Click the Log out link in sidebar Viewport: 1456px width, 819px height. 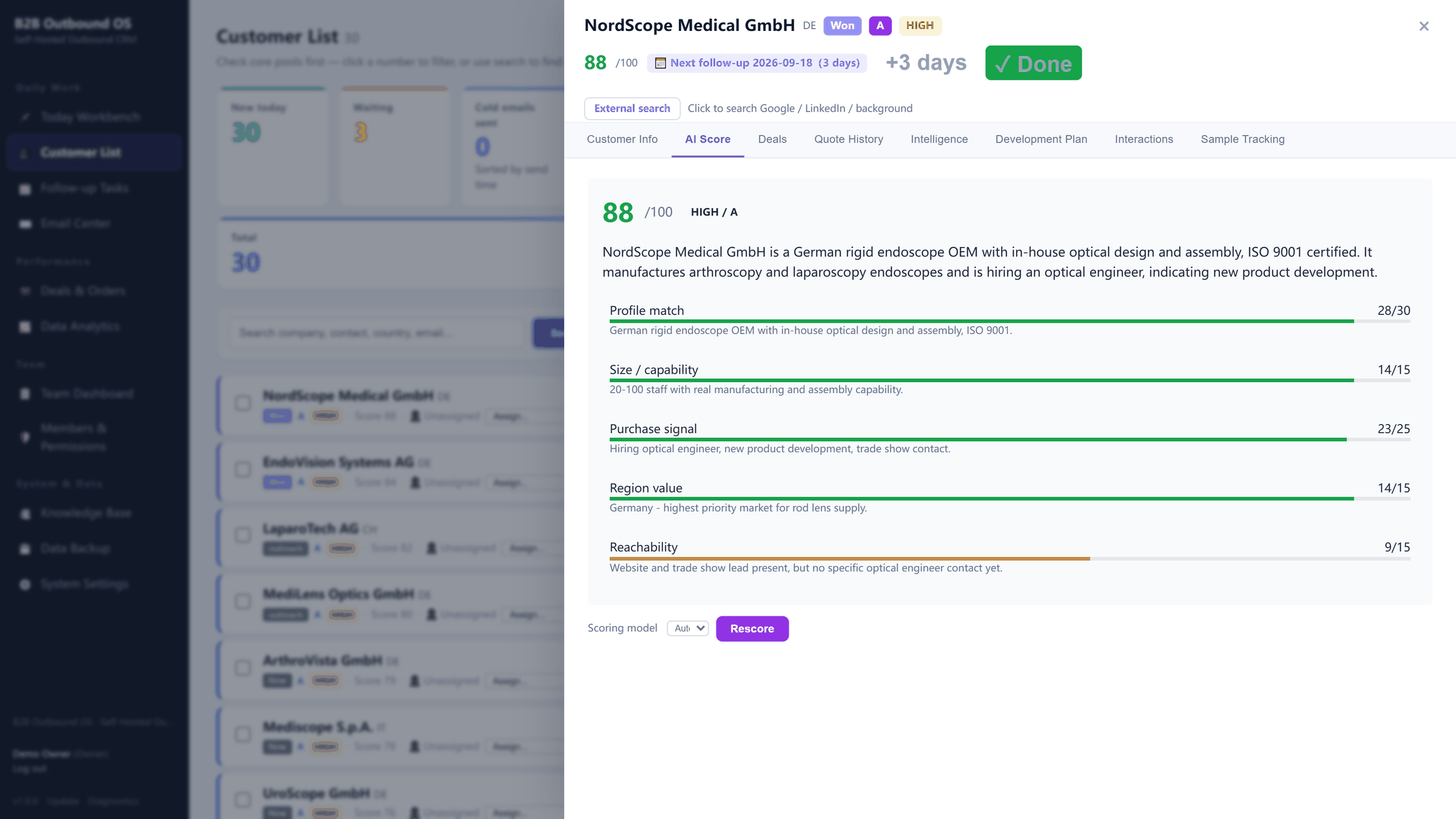[29, 769]
